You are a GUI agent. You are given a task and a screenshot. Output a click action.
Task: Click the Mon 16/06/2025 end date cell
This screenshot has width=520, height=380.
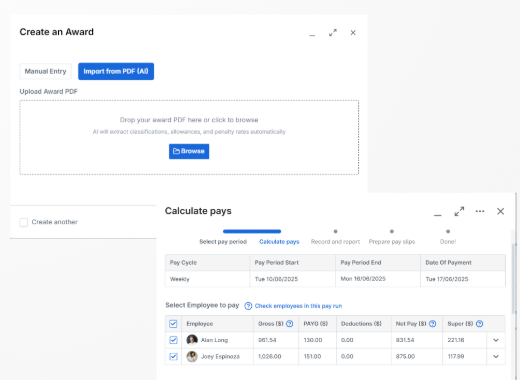(x=378, y=279)
